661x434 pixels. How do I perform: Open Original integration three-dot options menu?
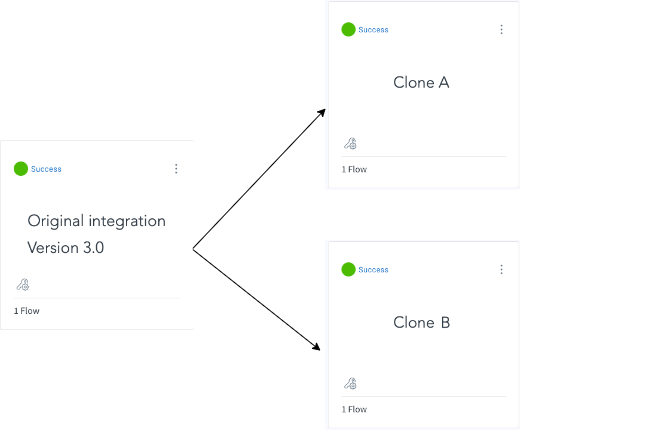176,169
